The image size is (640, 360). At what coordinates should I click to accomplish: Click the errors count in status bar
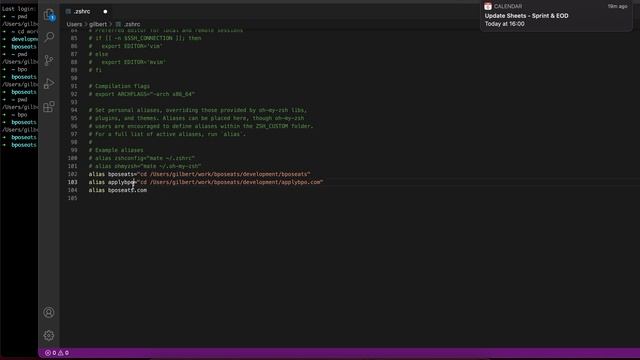(x=51, y=353)
